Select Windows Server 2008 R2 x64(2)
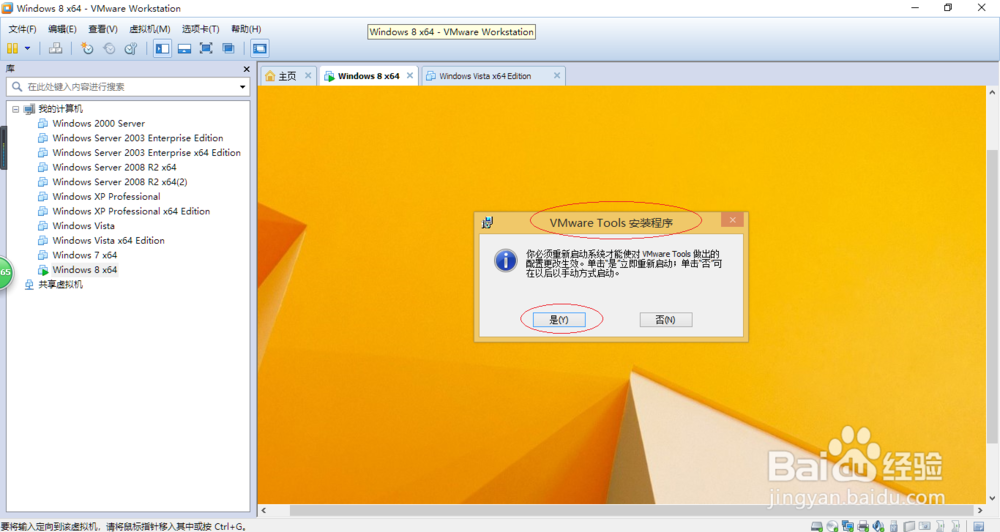Screen dimensions: 1000x532 (x=120, y=182)
